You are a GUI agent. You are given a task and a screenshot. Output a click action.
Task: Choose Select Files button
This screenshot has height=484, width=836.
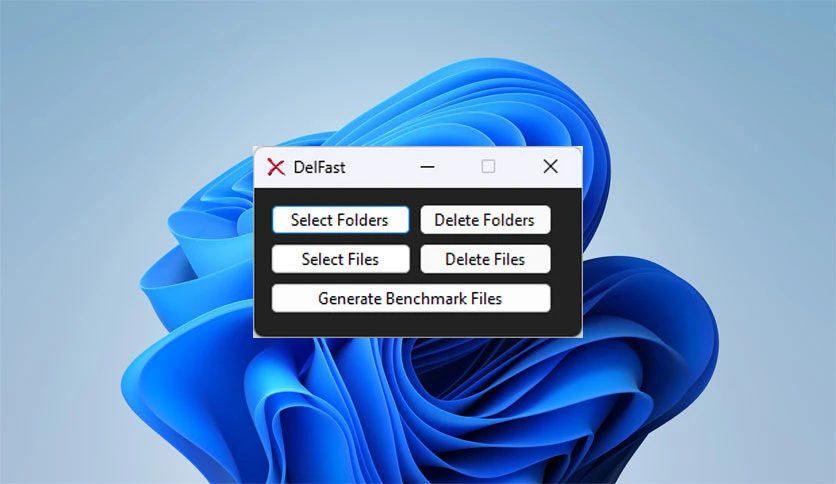340,259
